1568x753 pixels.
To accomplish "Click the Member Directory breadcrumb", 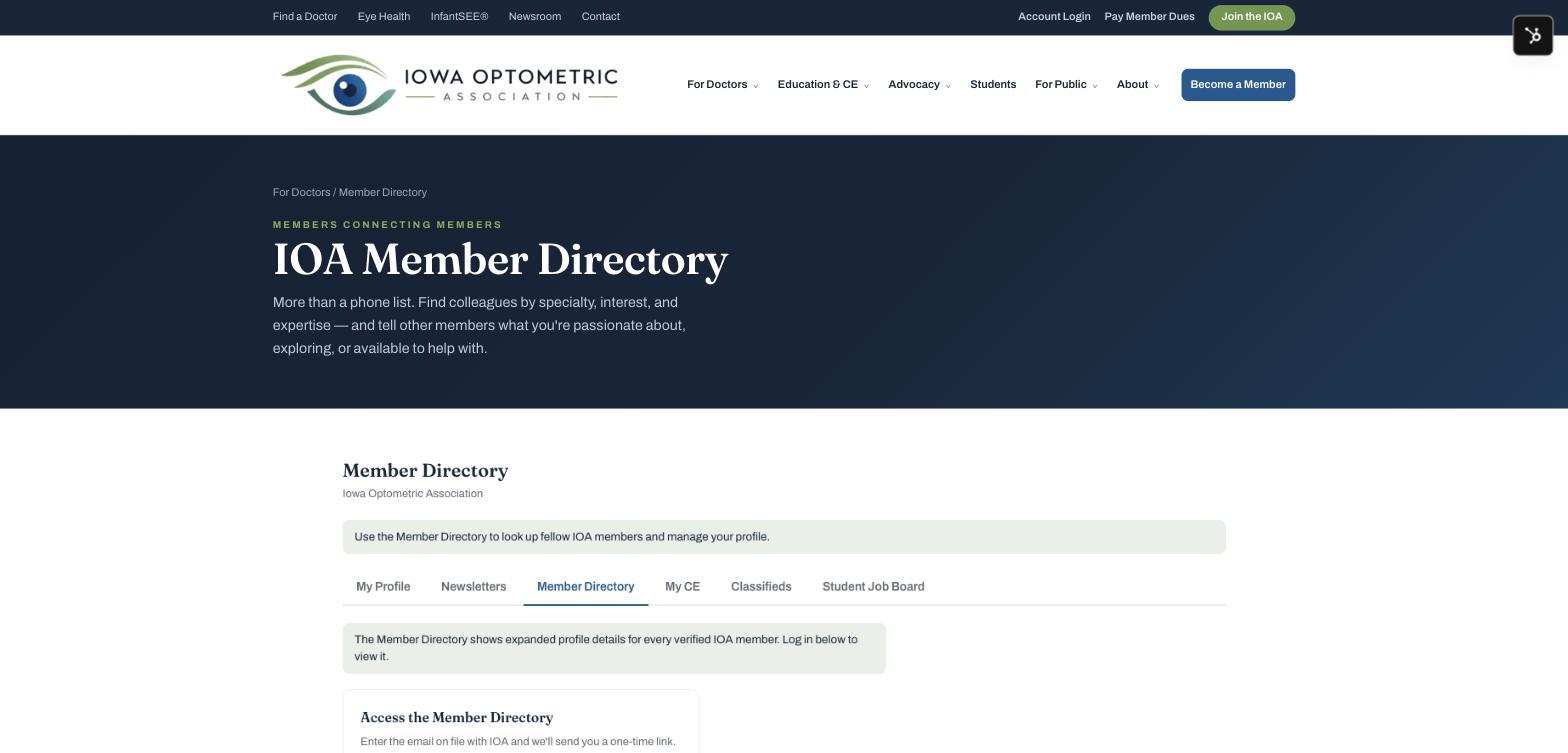I will point(383,193).
